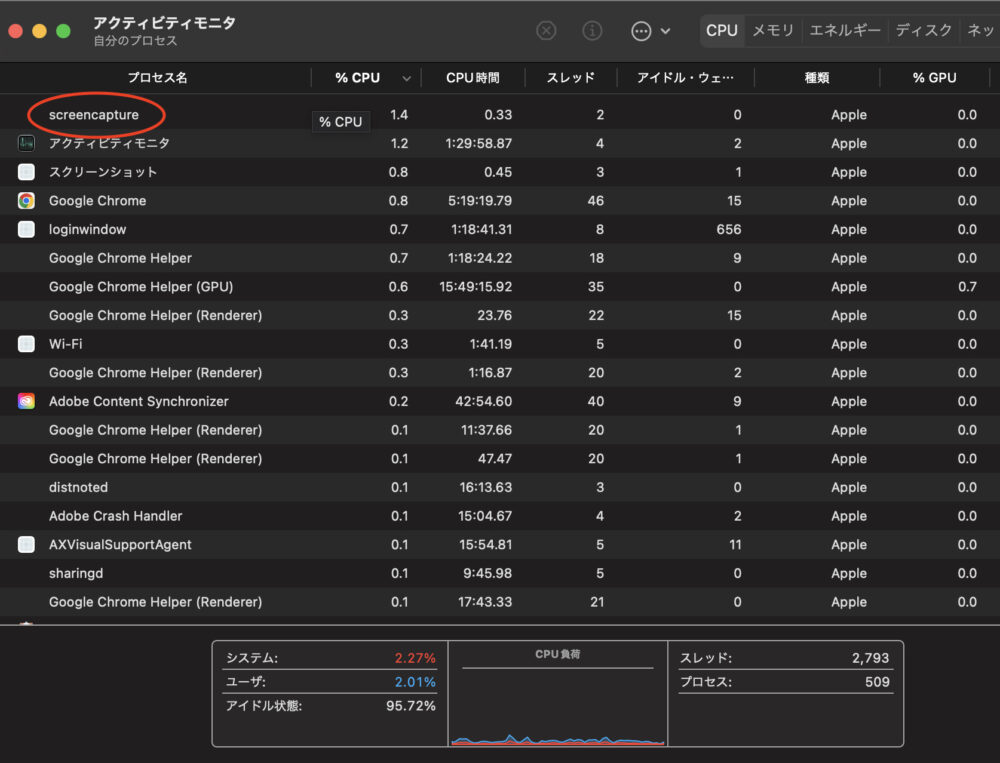This screenshot has width=1000, height=763.
Task: Click the CPU time value 5:19:19.79
Action: pyautogui.click(x=480, y=201)
